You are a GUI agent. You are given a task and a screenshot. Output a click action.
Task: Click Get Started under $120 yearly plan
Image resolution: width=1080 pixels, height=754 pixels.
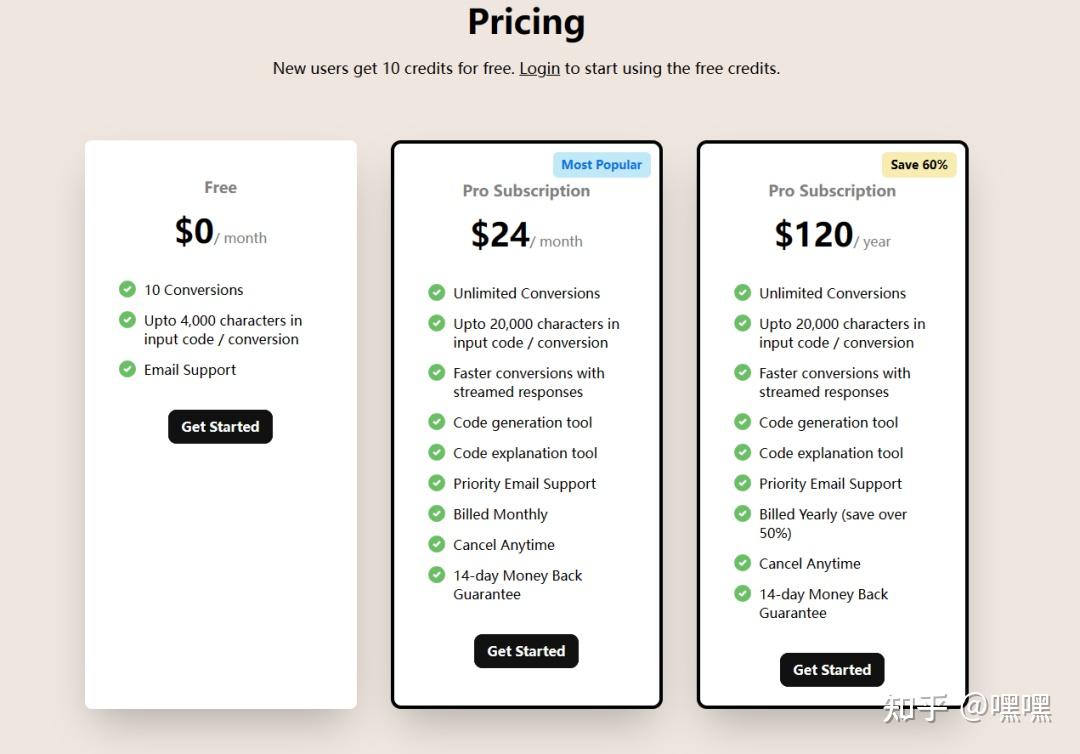[832, 670]
